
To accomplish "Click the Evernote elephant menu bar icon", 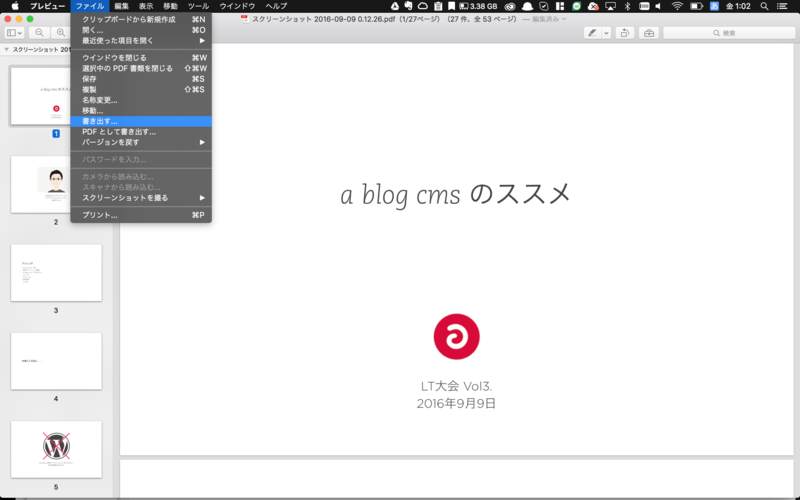I will pos(409,6).
